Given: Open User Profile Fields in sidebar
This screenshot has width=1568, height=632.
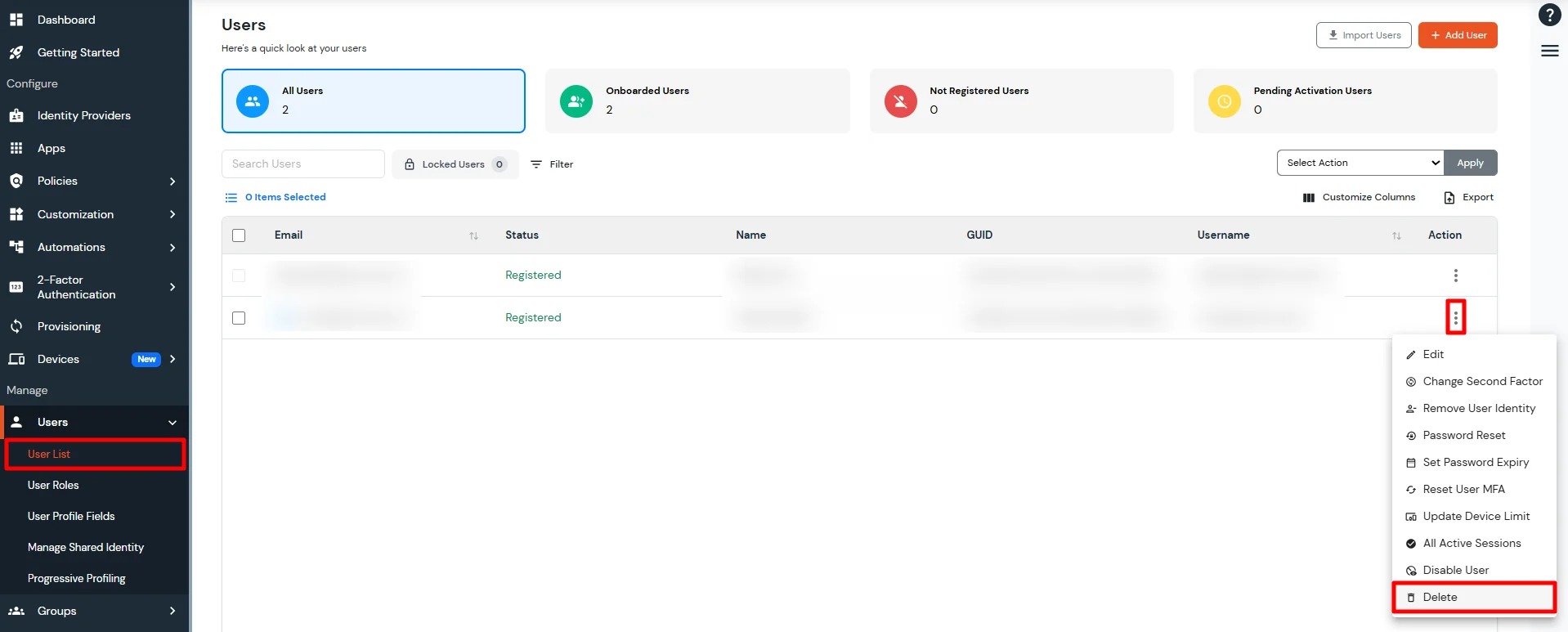Looking at the screenshot, I should point(71,516).
